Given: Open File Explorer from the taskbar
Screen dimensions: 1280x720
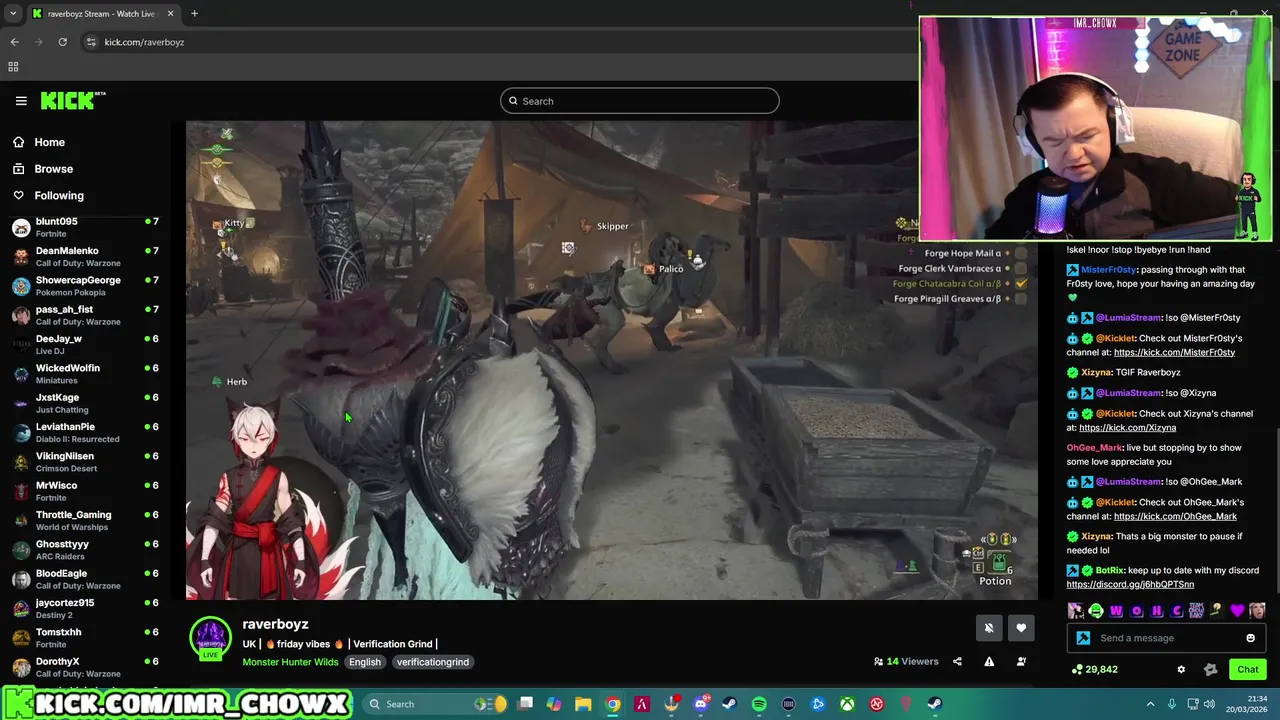Looking at the screenshot, I should [583, 704].
